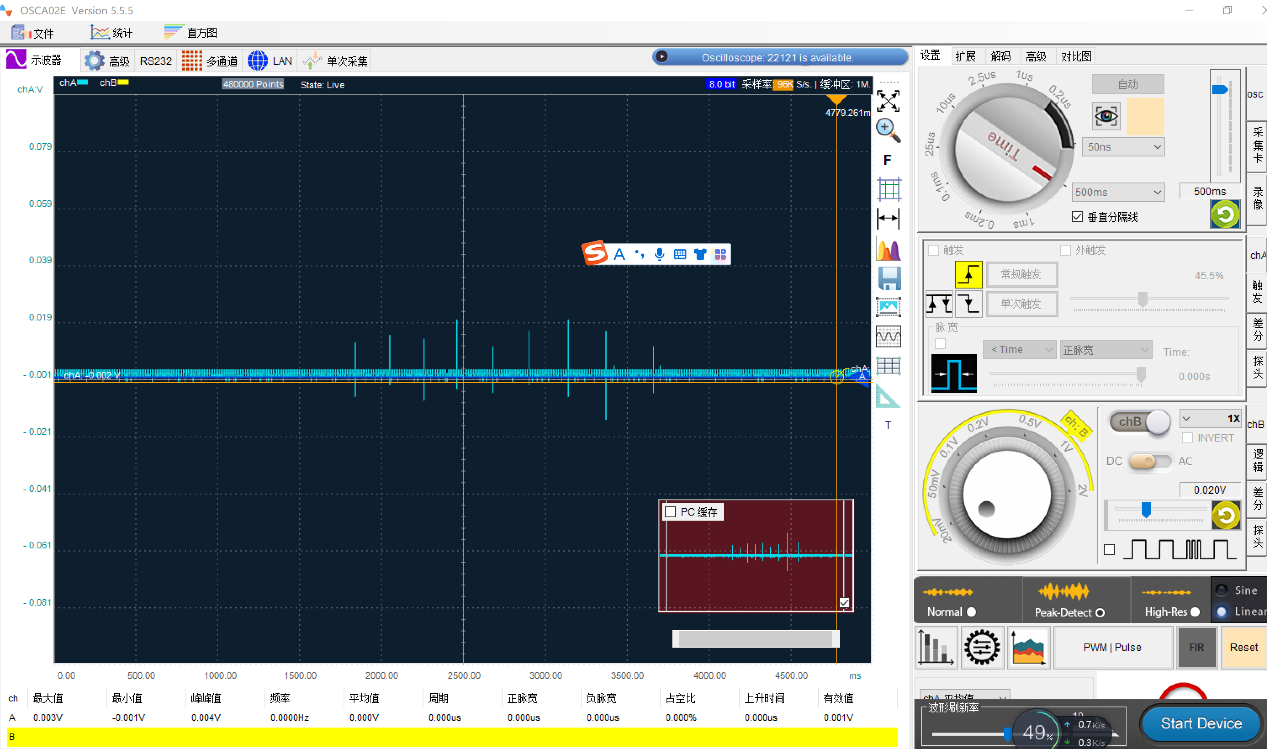Viewport: 1267px width, 749px height.
Task: Click the eye icon under 自动 button
Action: (1106, 116)
